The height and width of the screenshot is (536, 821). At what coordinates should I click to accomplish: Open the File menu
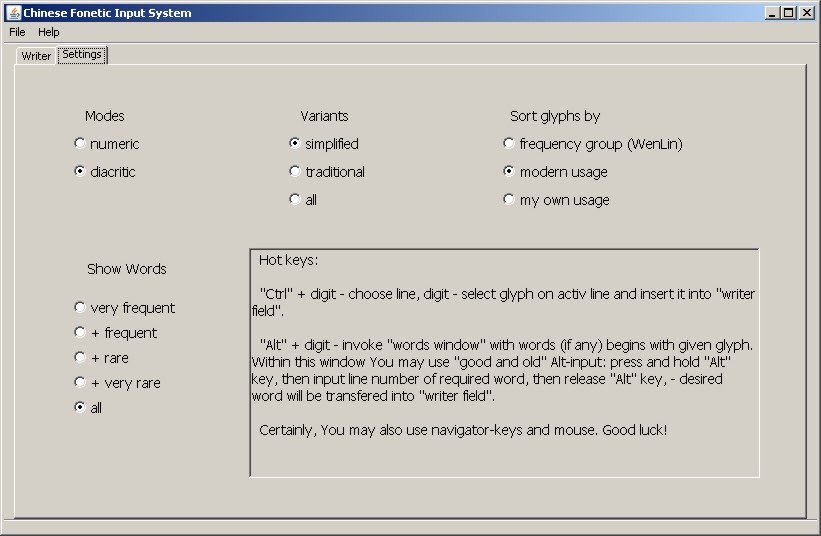coord(17,32)
